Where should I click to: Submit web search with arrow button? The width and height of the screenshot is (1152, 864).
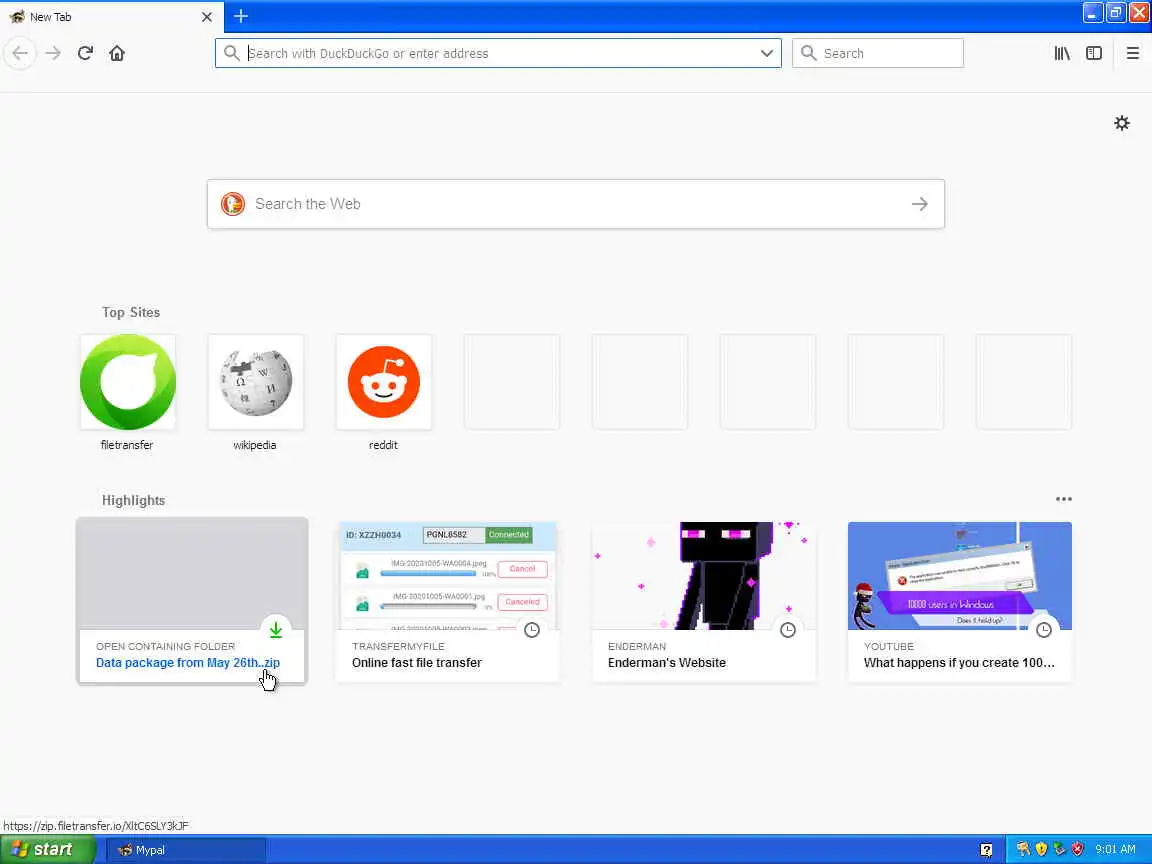click(x=920, y=204)
